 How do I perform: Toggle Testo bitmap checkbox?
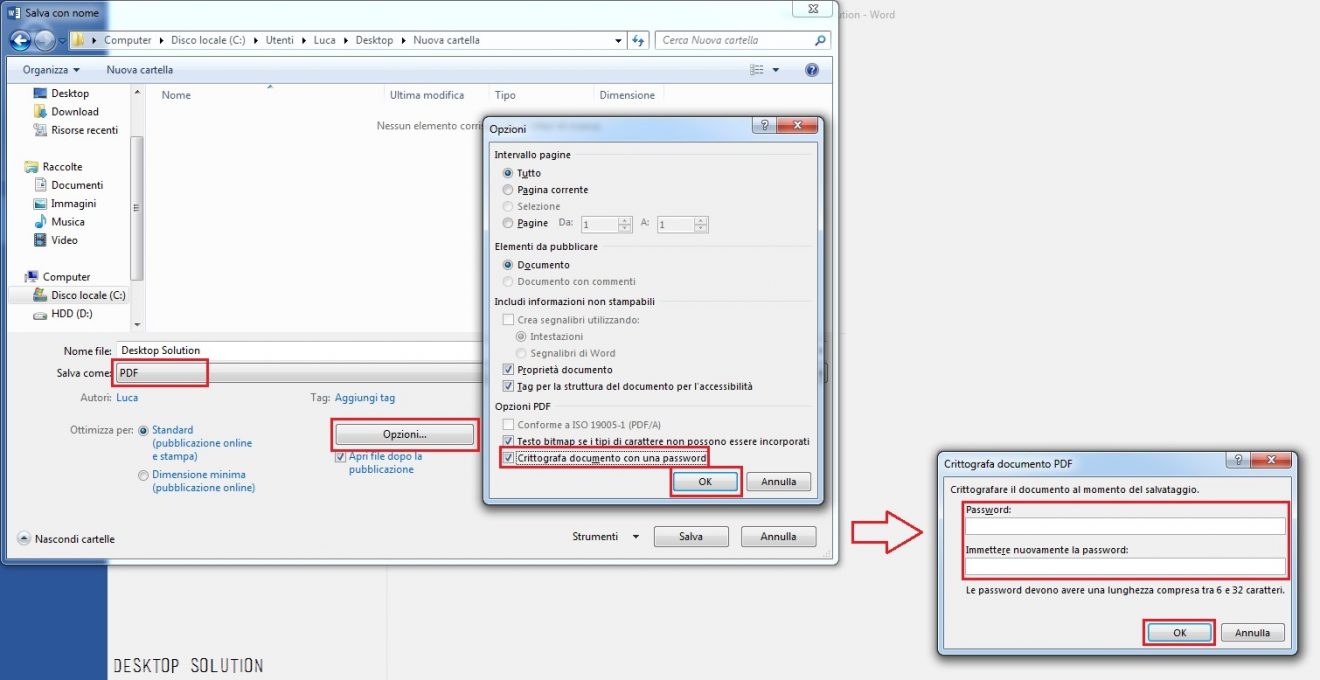pos(508,441)
